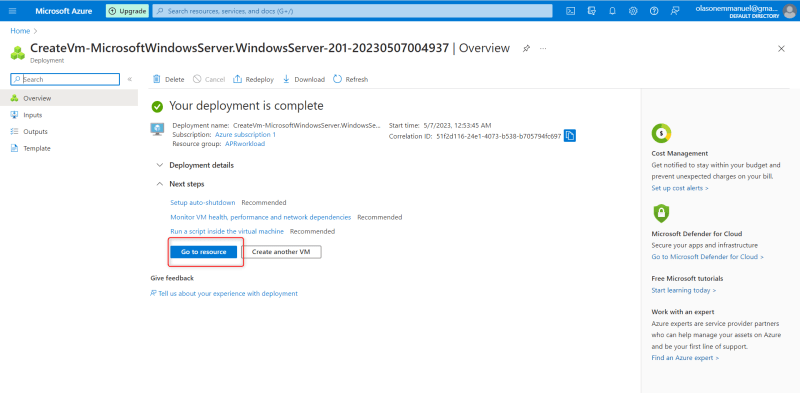This screenshot has width=800, height=393.
Task: Open the Directories and subscriptions filter icon
Action: click(592, 11)
